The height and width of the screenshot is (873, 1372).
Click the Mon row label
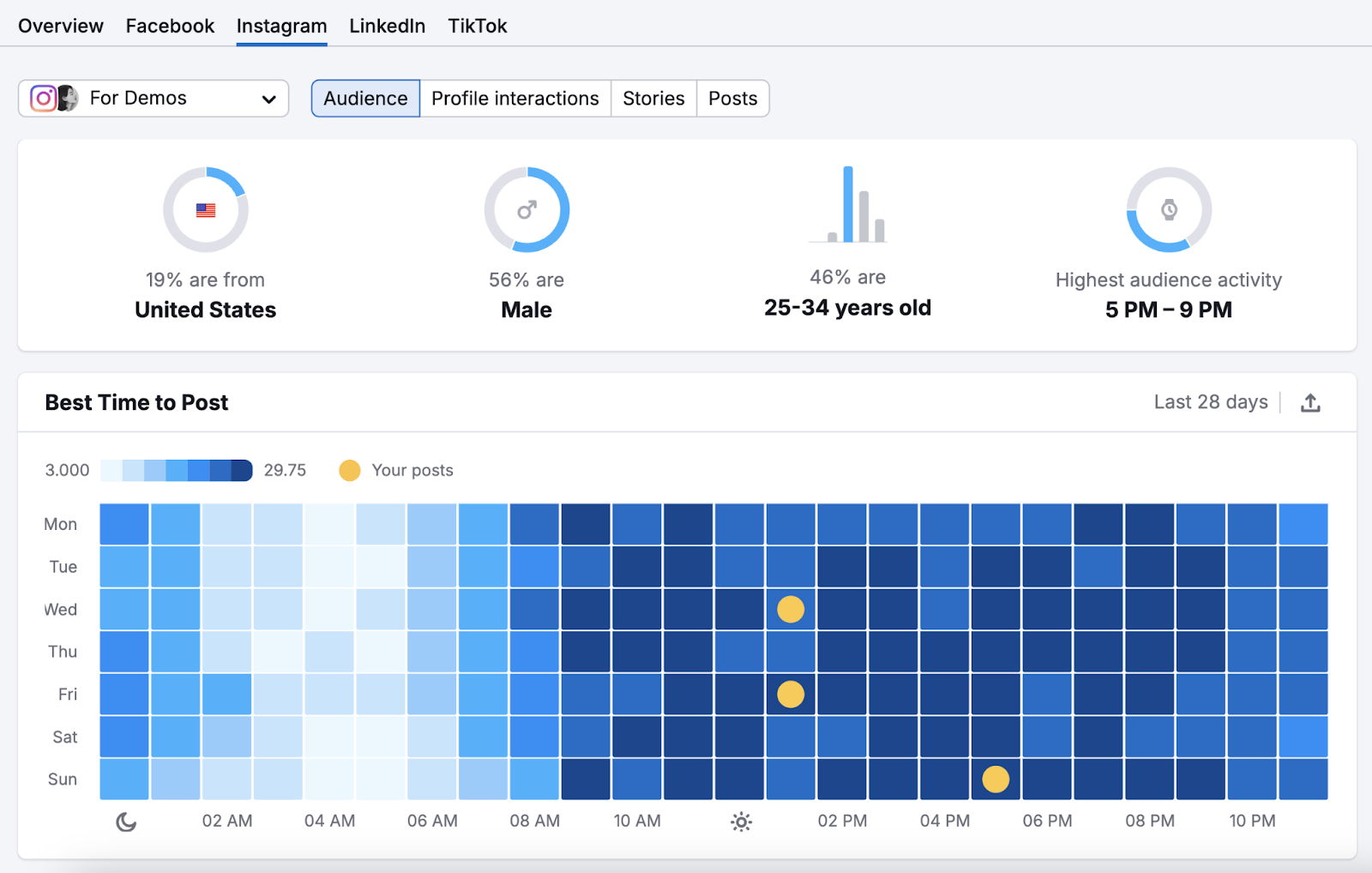tap(61, 525)
